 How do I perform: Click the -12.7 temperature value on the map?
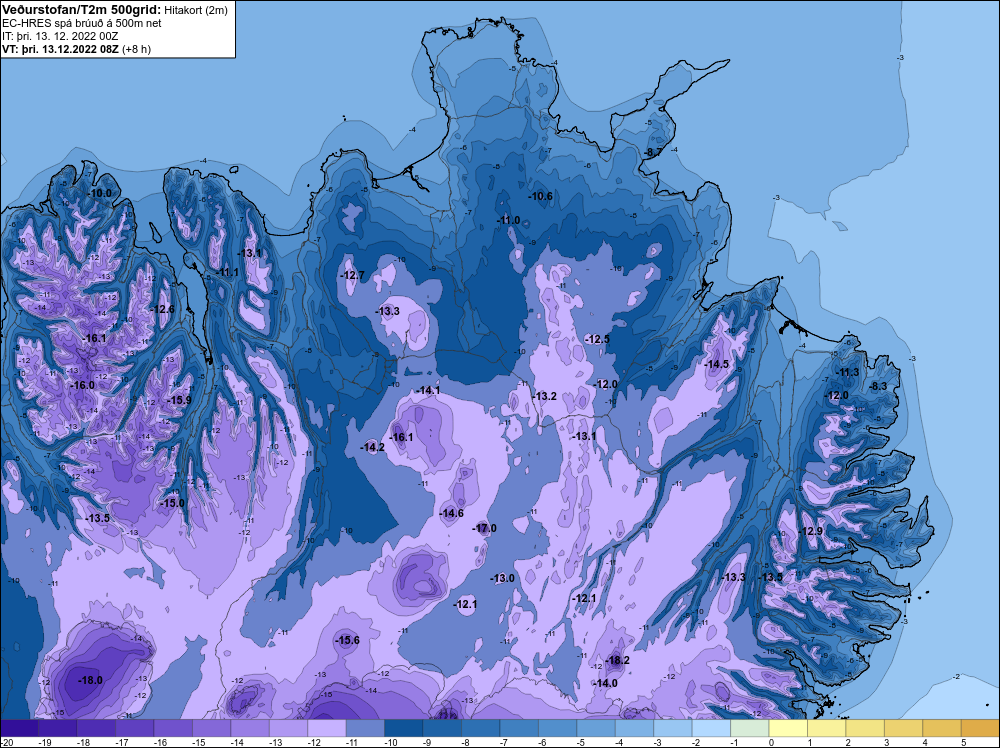(x=353, y=275)
